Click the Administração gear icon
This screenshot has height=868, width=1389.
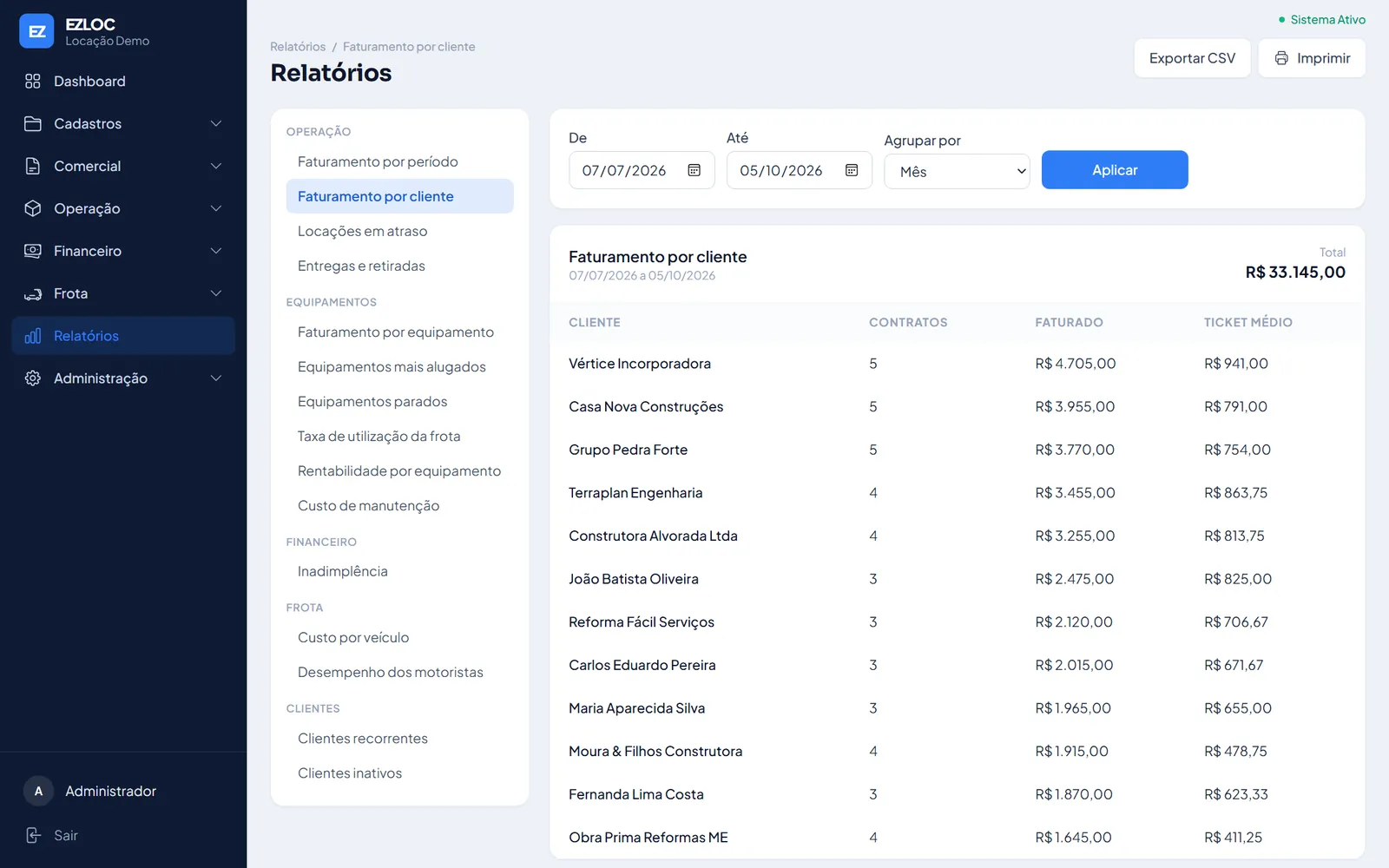(x=33, y=378)
